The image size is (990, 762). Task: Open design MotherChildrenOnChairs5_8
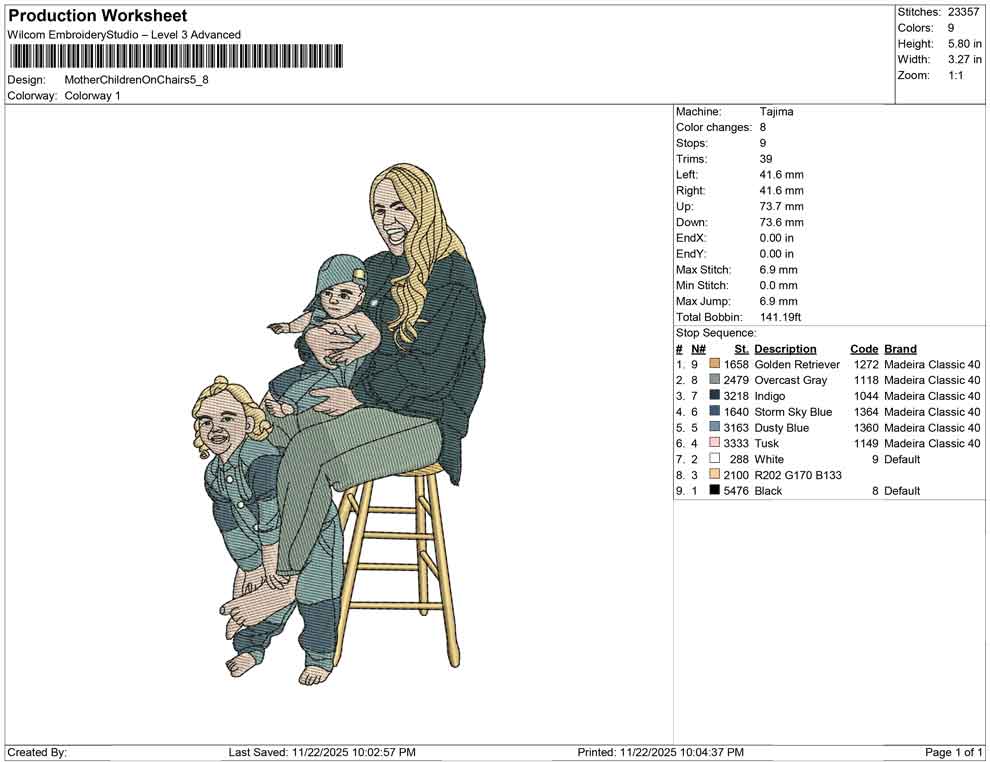[x=135, y=80]
